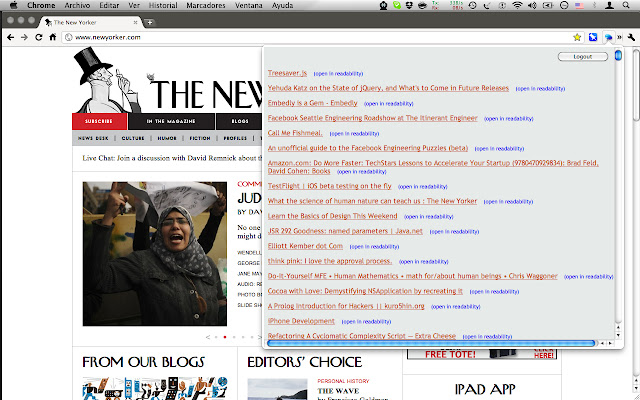Open Chrome's wrench settings menu
Screen dimensions: 640x400
pos(631,37)
